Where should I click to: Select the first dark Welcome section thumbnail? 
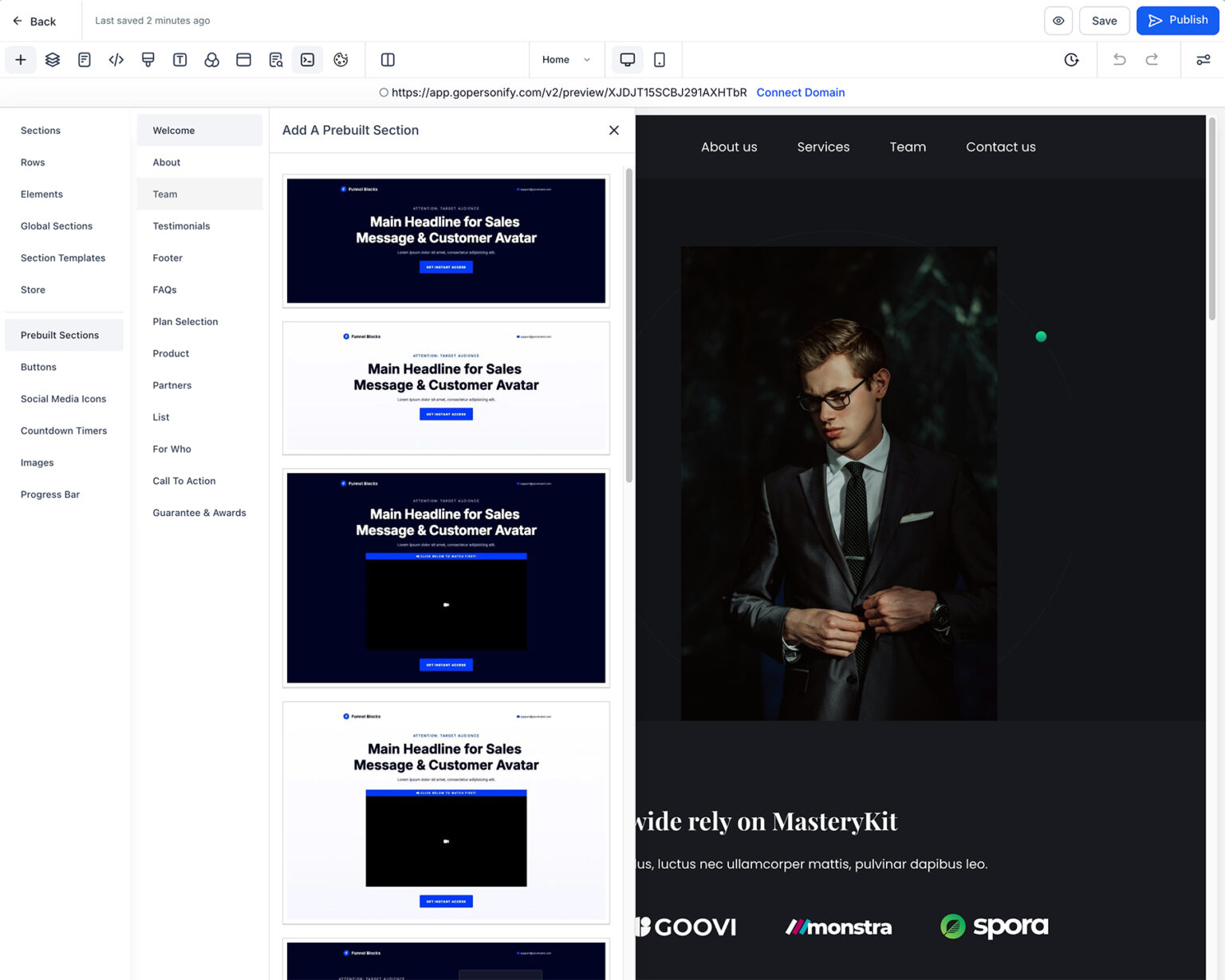tap(446, 241)
